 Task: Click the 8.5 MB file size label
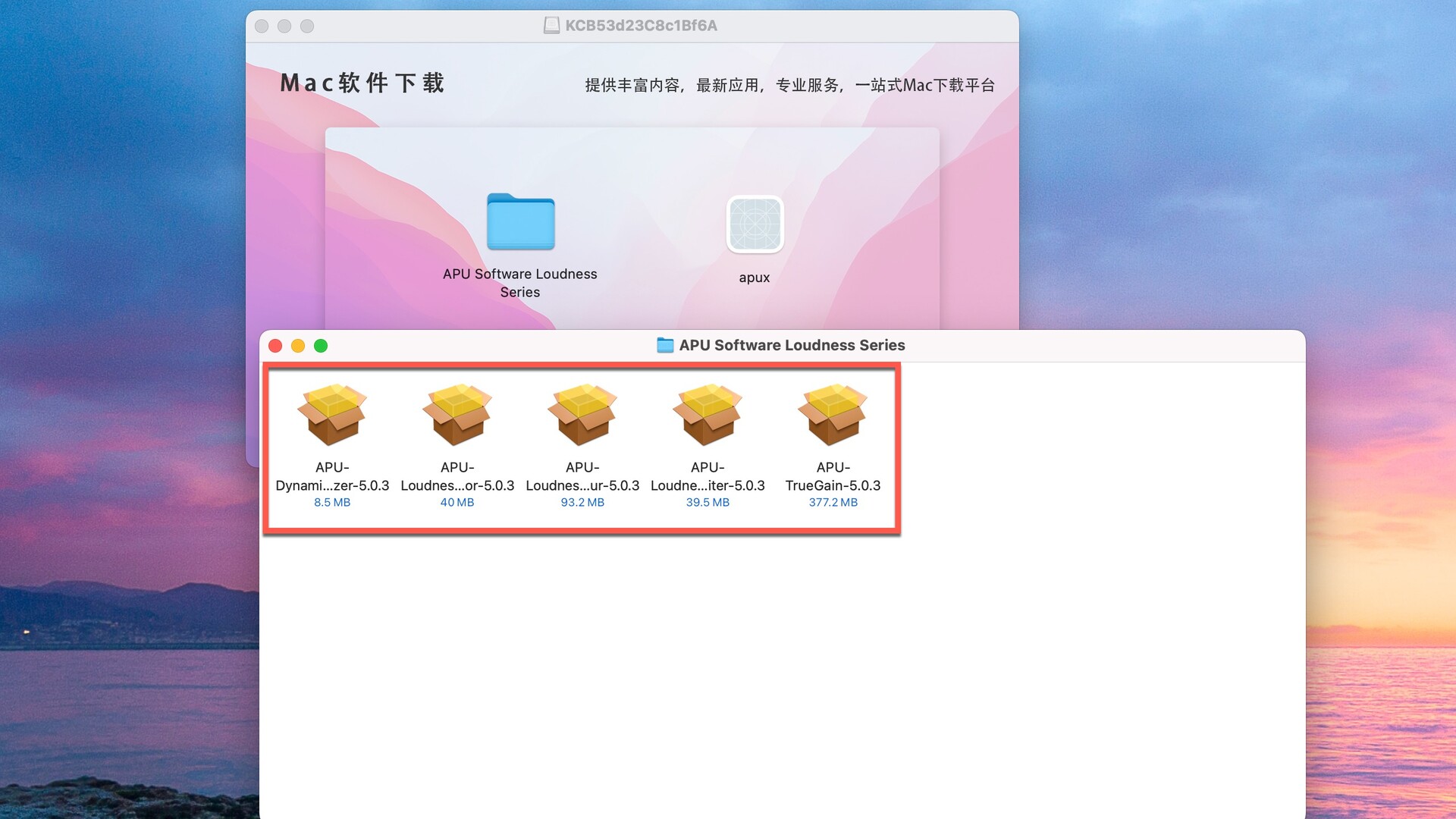coord(332,503)
